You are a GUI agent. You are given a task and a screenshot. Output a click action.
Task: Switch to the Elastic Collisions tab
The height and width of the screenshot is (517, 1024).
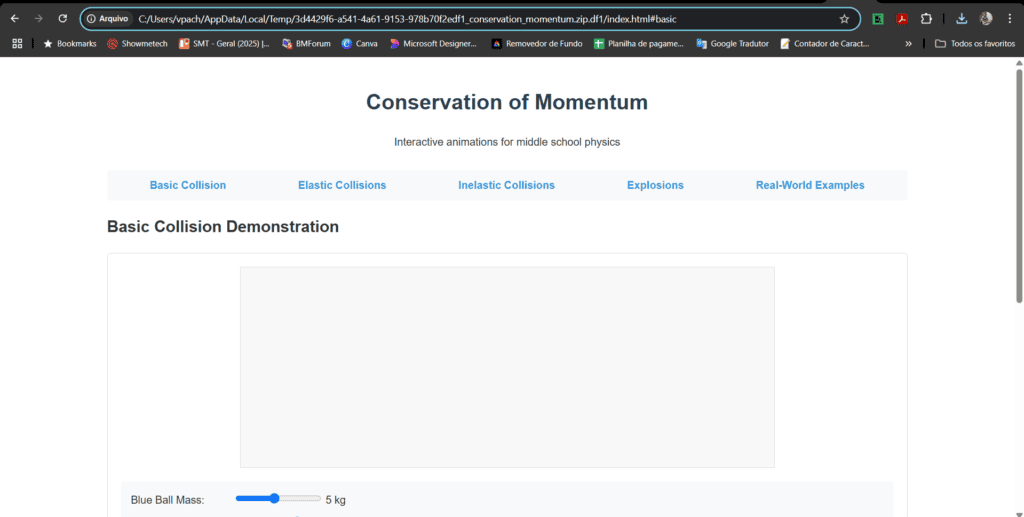pos(342,185)
